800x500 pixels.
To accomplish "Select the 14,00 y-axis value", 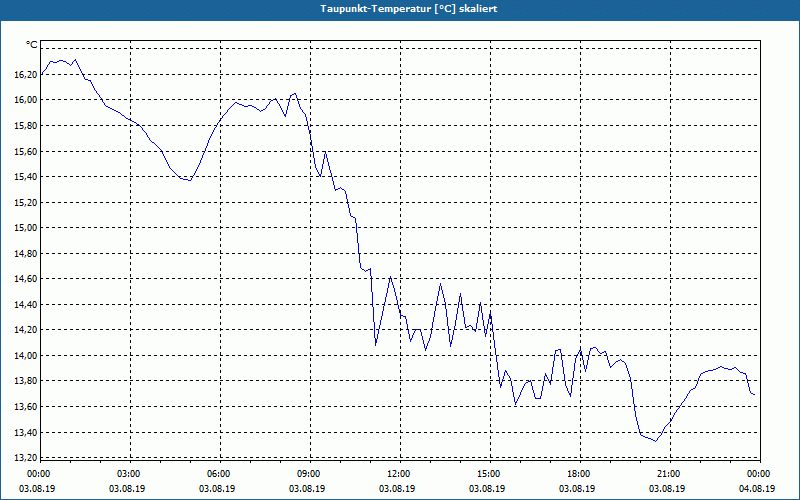I will click(x=25, y=356).
